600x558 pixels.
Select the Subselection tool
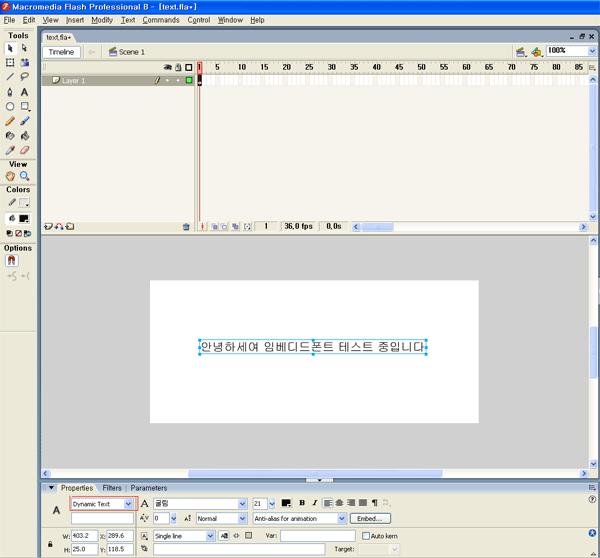[x=24, y=48]
